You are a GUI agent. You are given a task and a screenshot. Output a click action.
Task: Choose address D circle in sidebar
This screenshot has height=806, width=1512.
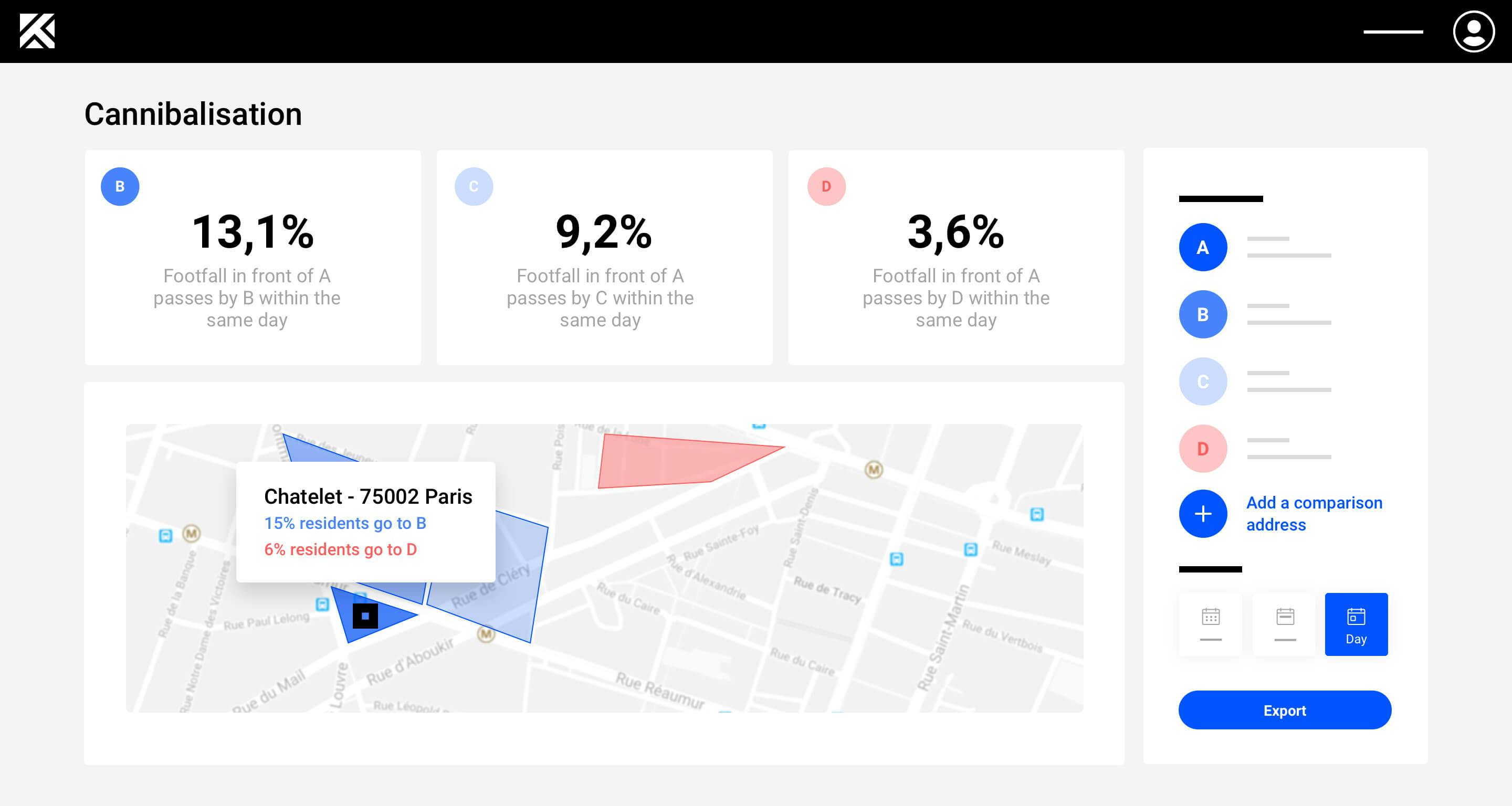(x=1203, y=449)
